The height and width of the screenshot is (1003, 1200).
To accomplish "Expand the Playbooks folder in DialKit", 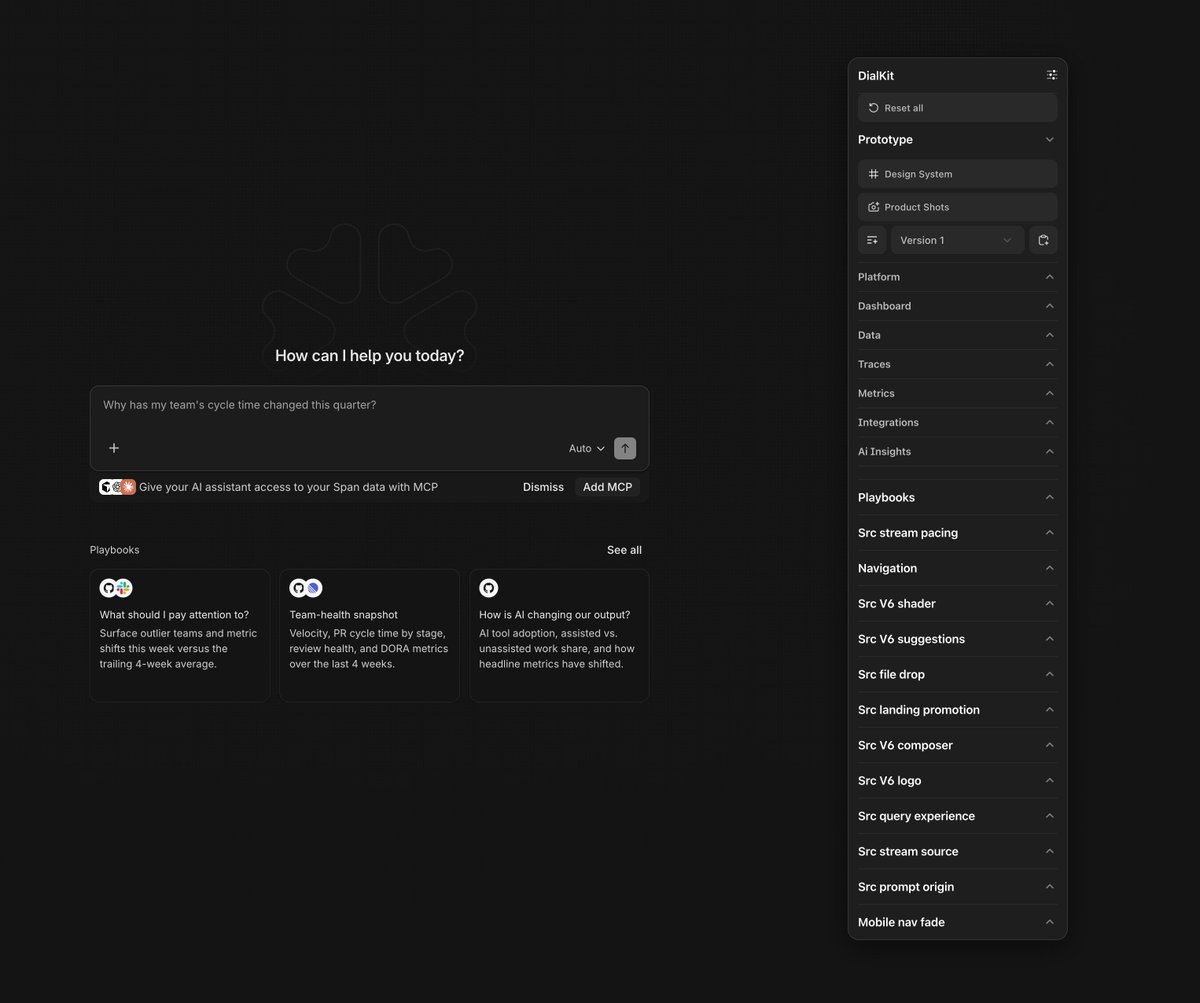I will click(957, 497).
